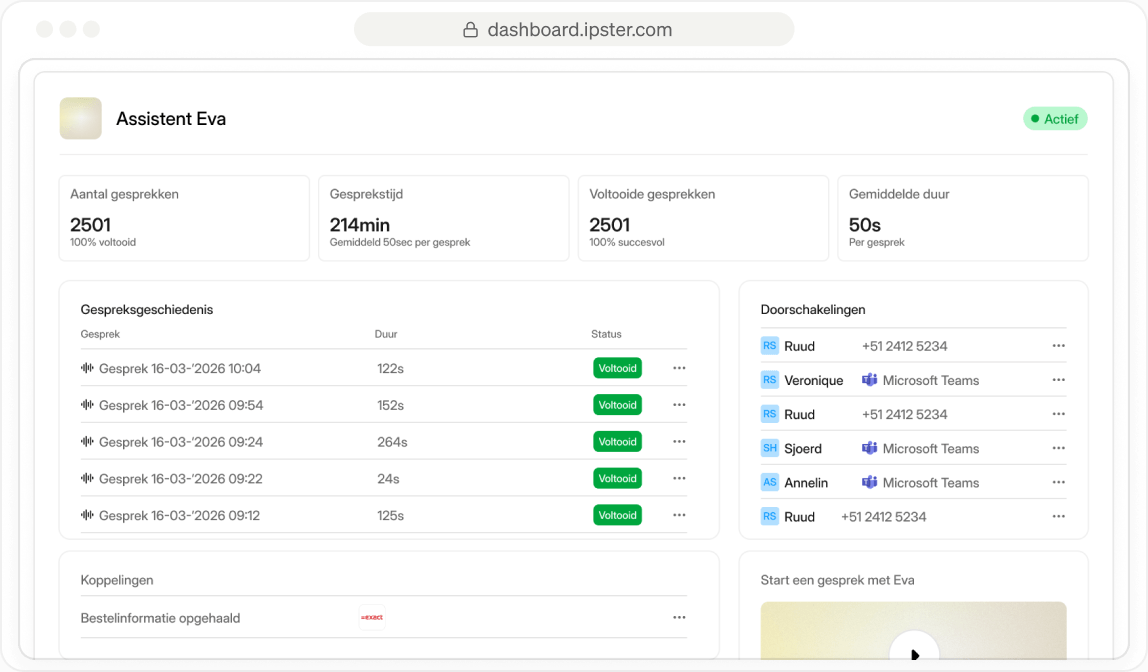Click the Microsoft Teams icon next to Veronique
The image size is (1148, 672).
(x=869, y=380)
